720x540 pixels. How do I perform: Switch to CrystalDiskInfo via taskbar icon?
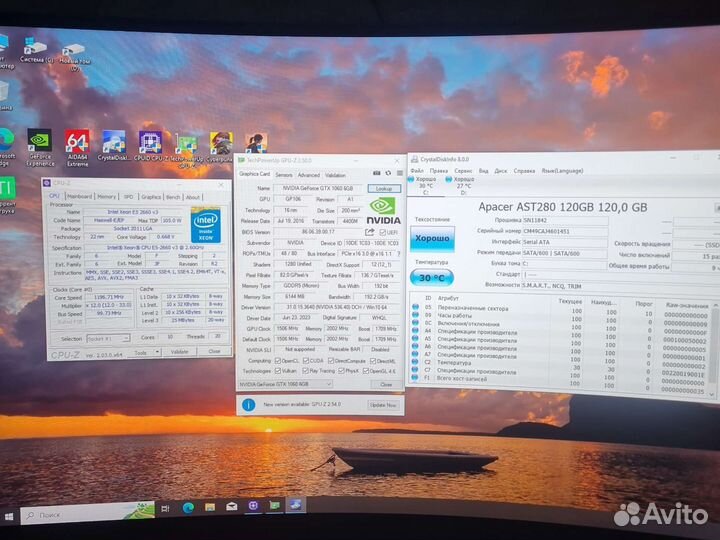click(x=295, y=505)
